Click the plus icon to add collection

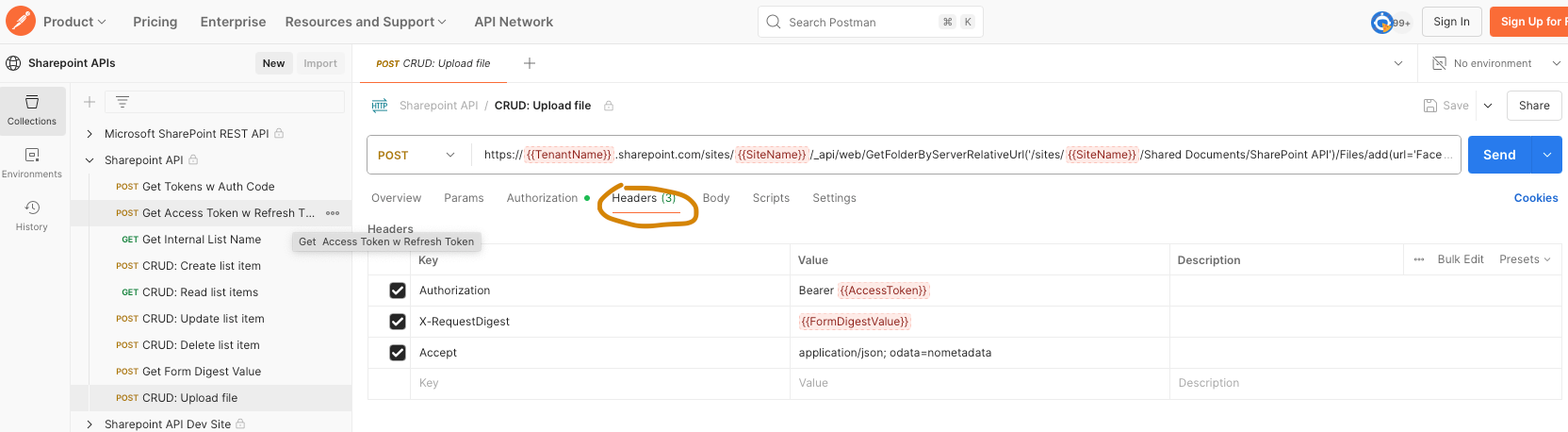(90, 102)
